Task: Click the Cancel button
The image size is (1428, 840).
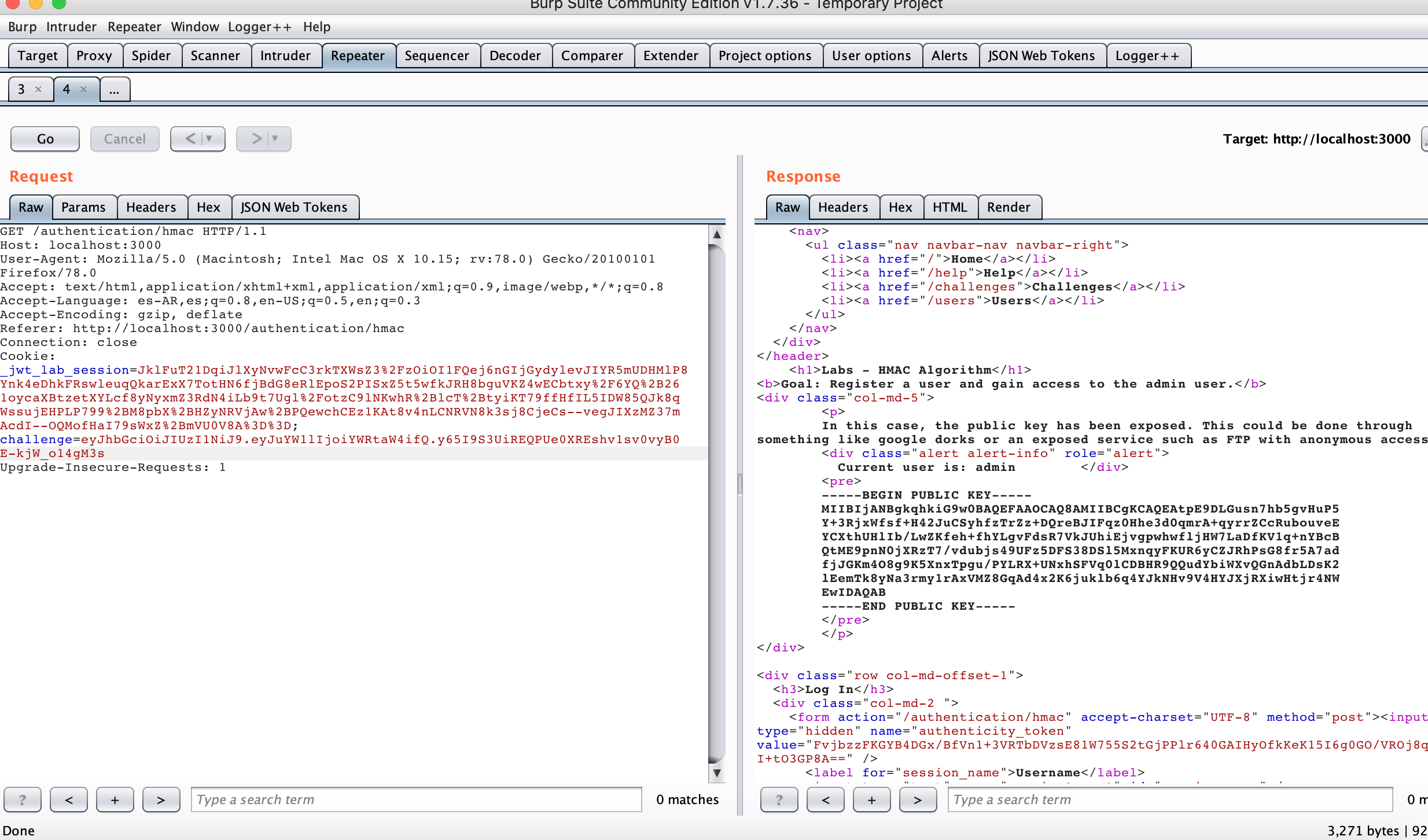Action: coord(124,139)
